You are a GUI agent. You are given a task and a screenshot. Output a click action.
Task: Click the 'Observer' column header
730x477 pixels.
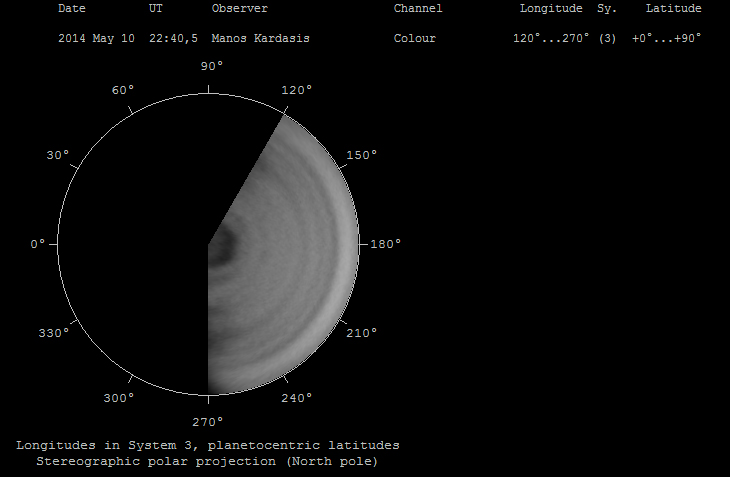(x=240, y=8)
